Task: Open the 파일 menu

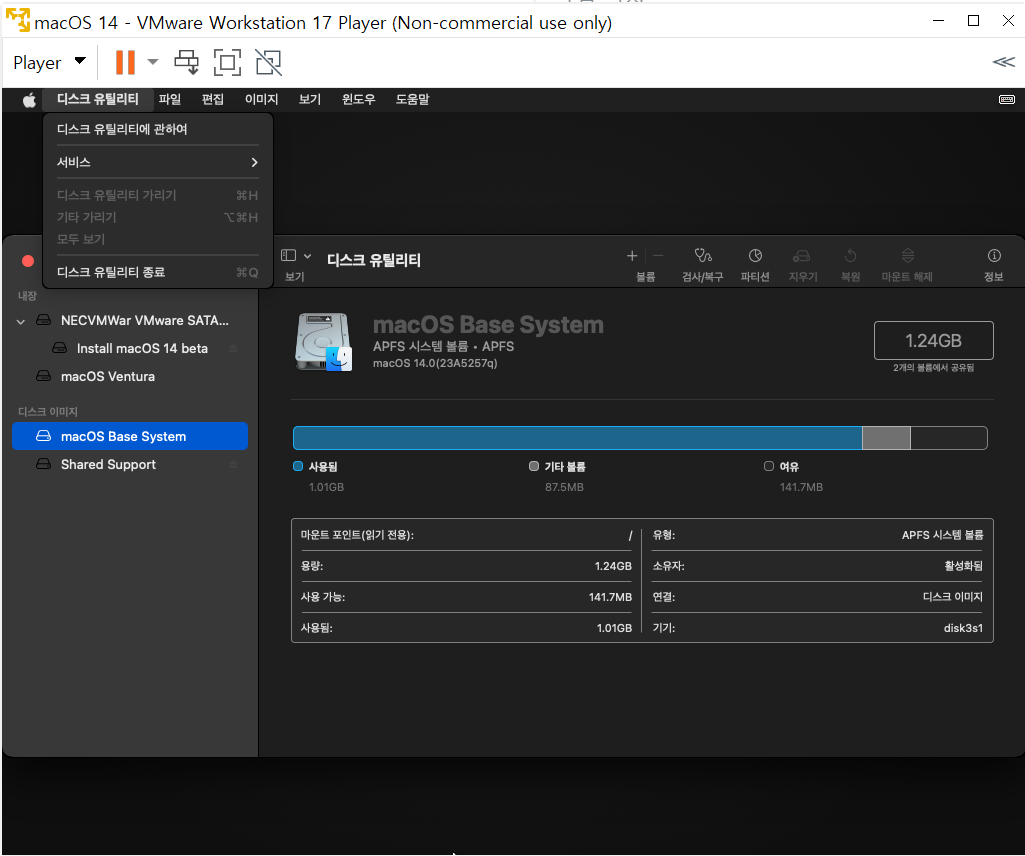Action: pyautogui.click(x=170, y=99)
